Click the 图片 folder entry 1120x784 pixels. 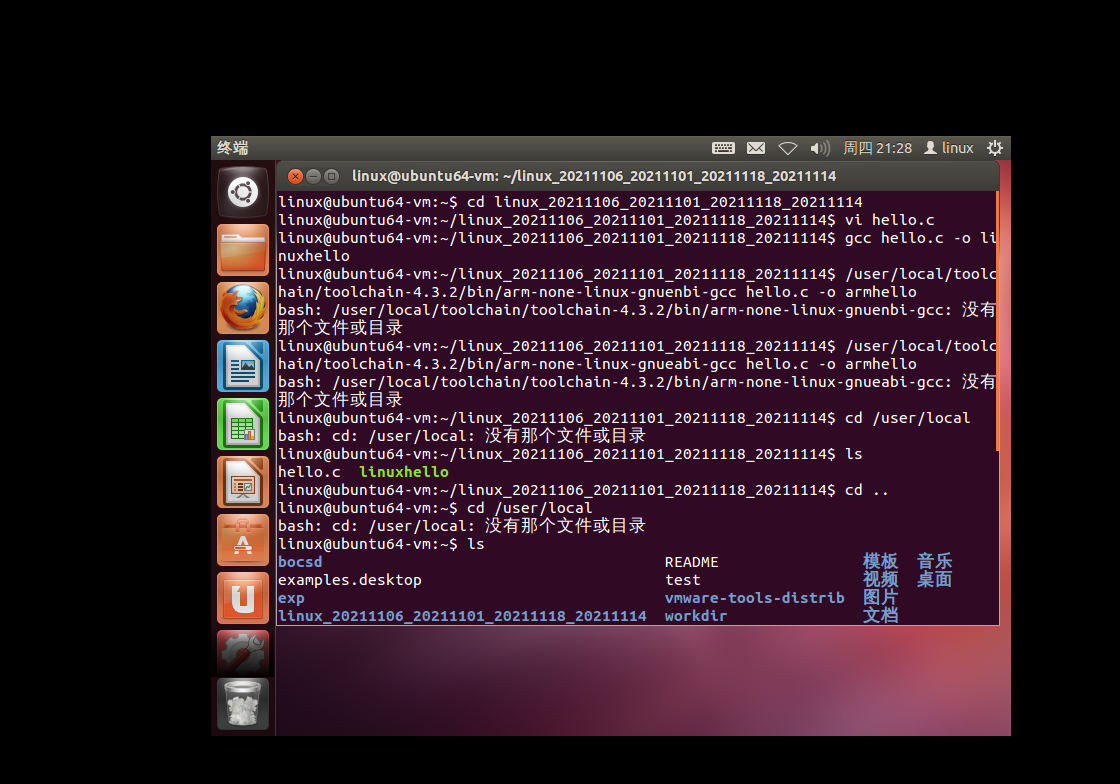click(880, 597)
